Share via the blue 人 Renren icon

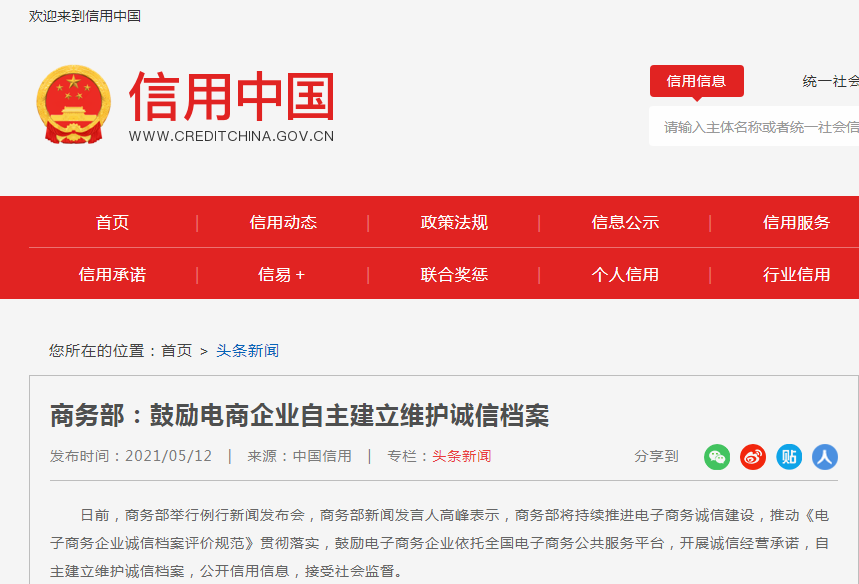(x=825, y=457)
